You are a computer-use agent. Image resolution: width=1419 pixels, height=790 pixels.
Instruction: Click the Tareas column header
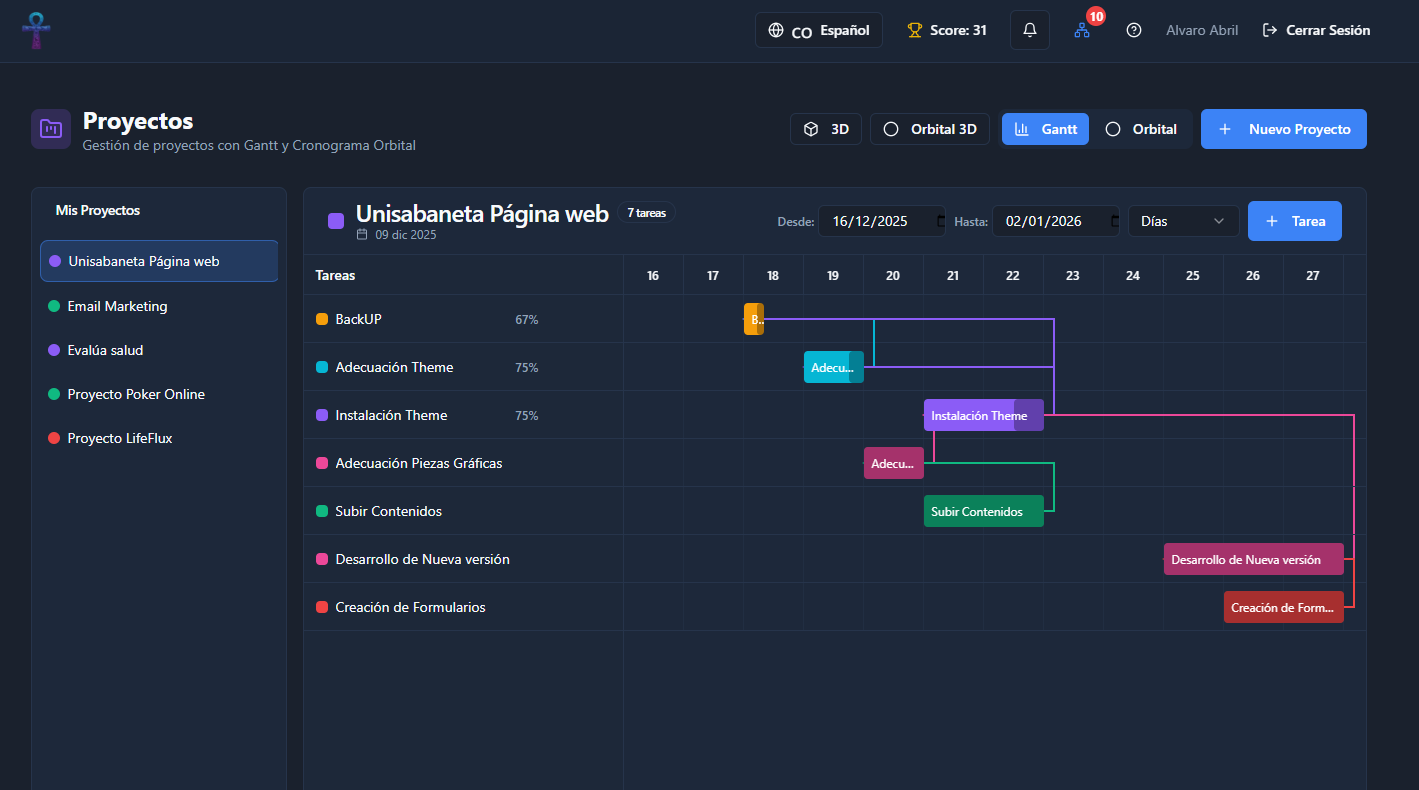click(x=336, y=275)
